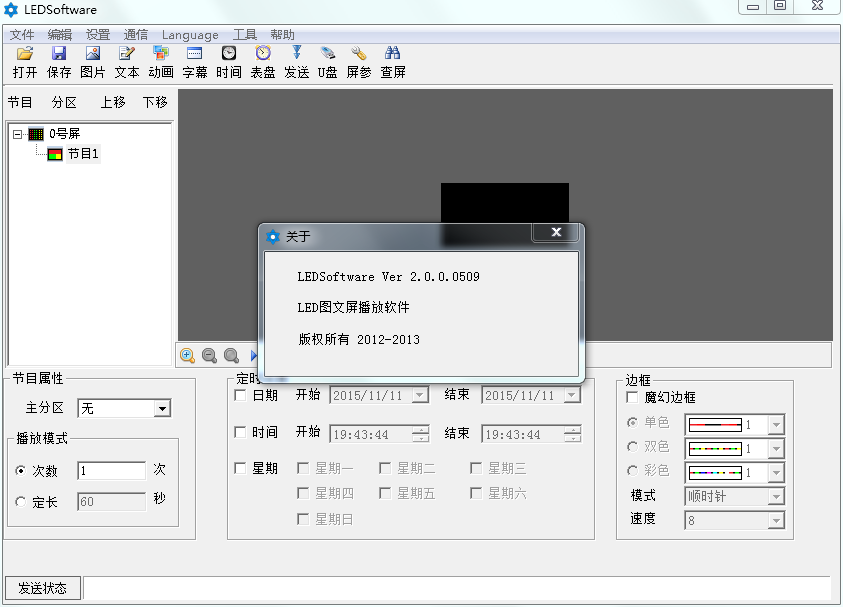Enable the 时间 timing checkbox

240,432
